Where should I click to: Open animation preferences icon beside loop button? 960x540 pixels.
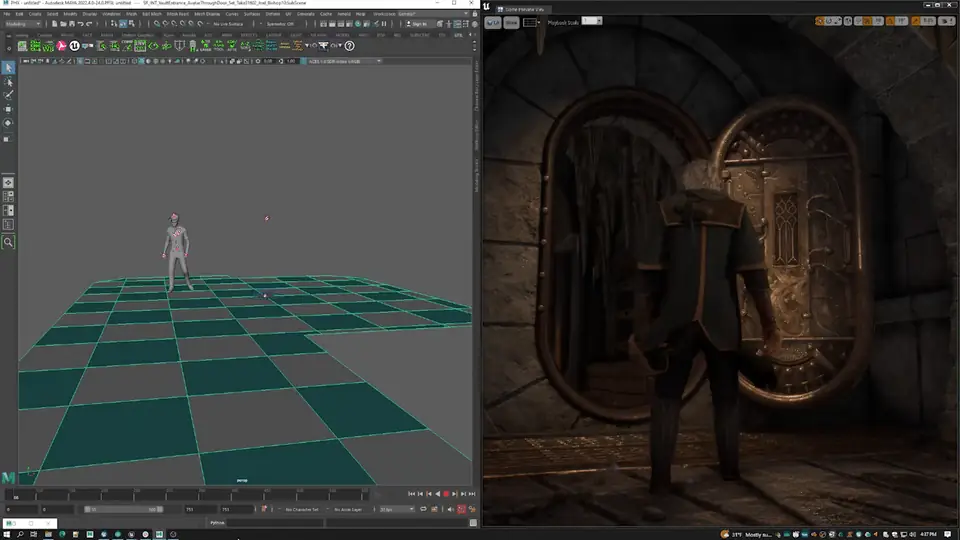pyautogui.click(x=434, y=509)
